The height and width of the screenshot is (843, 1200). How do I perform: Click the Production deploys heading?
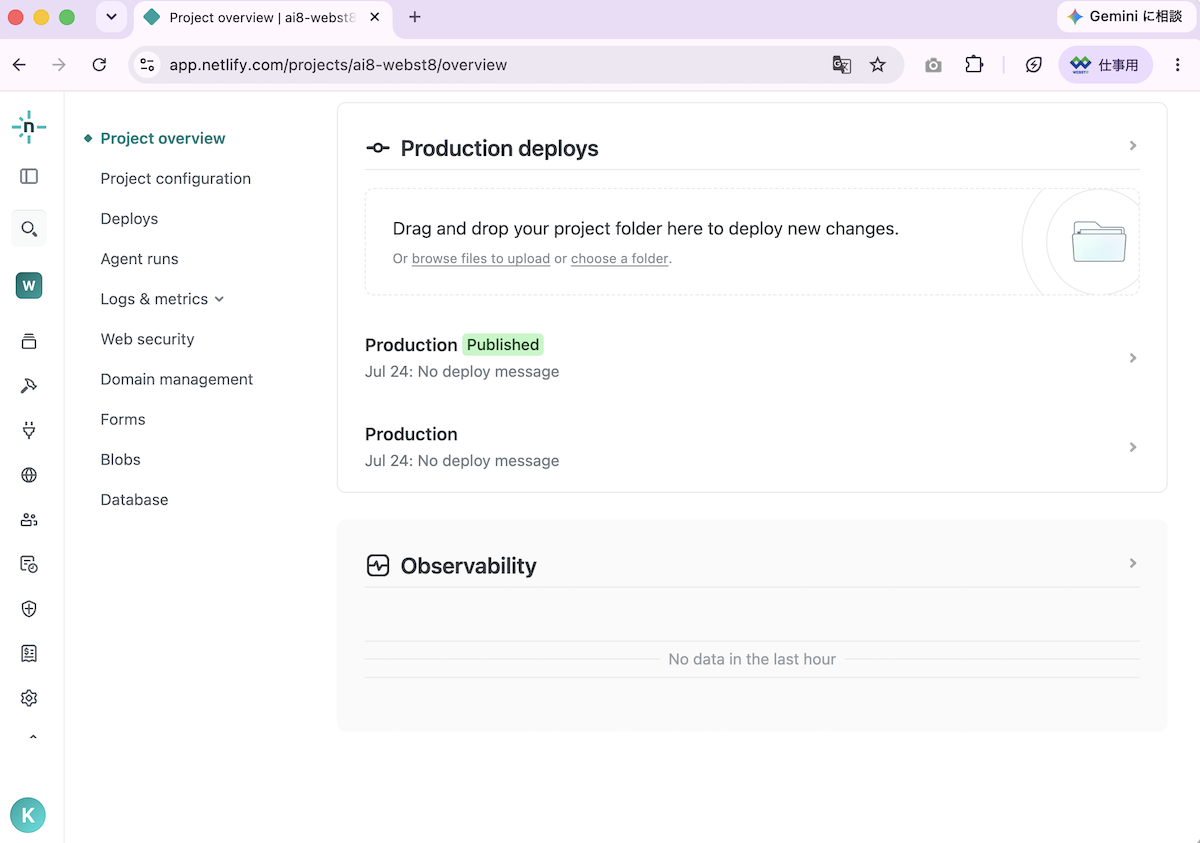tap(499, 148)
